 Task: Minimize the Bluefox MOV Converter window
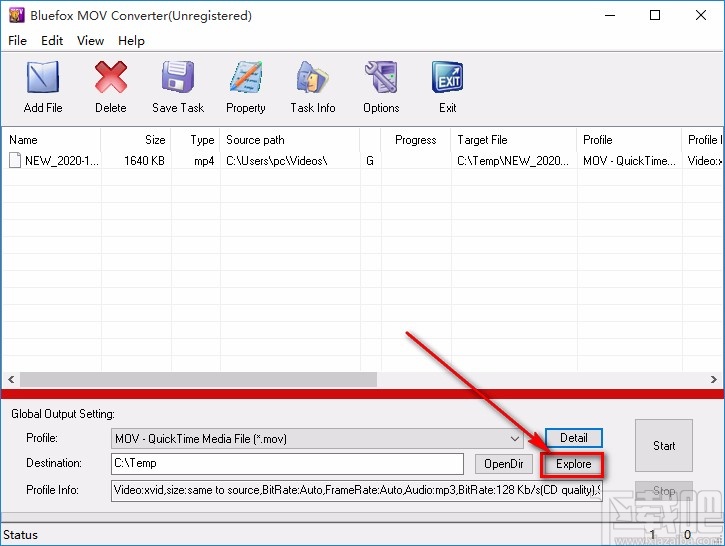(x=610, y=16)
